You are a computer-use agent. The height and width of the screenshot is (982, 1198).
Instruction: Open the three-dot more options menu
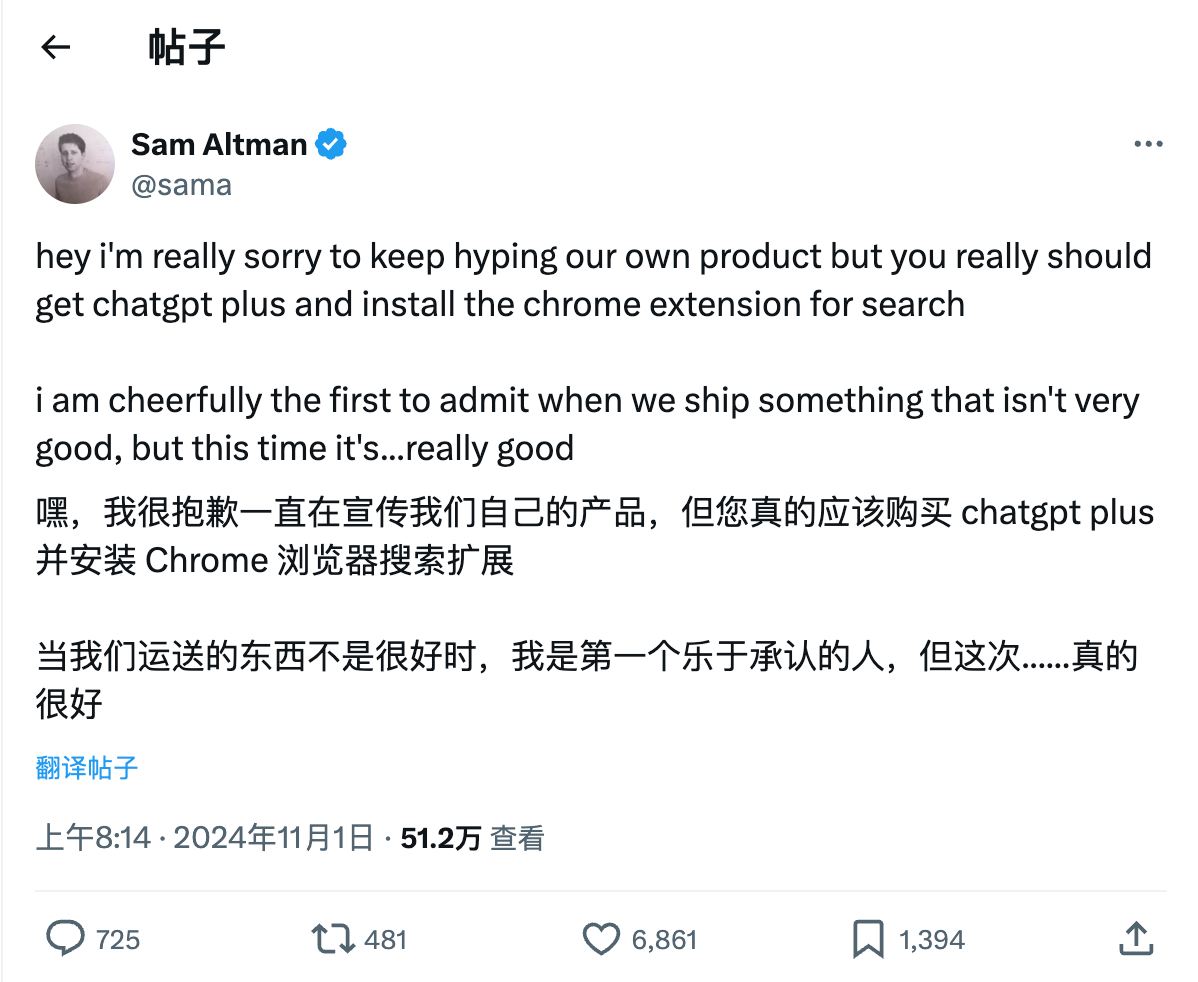(x=1148, y=145)
